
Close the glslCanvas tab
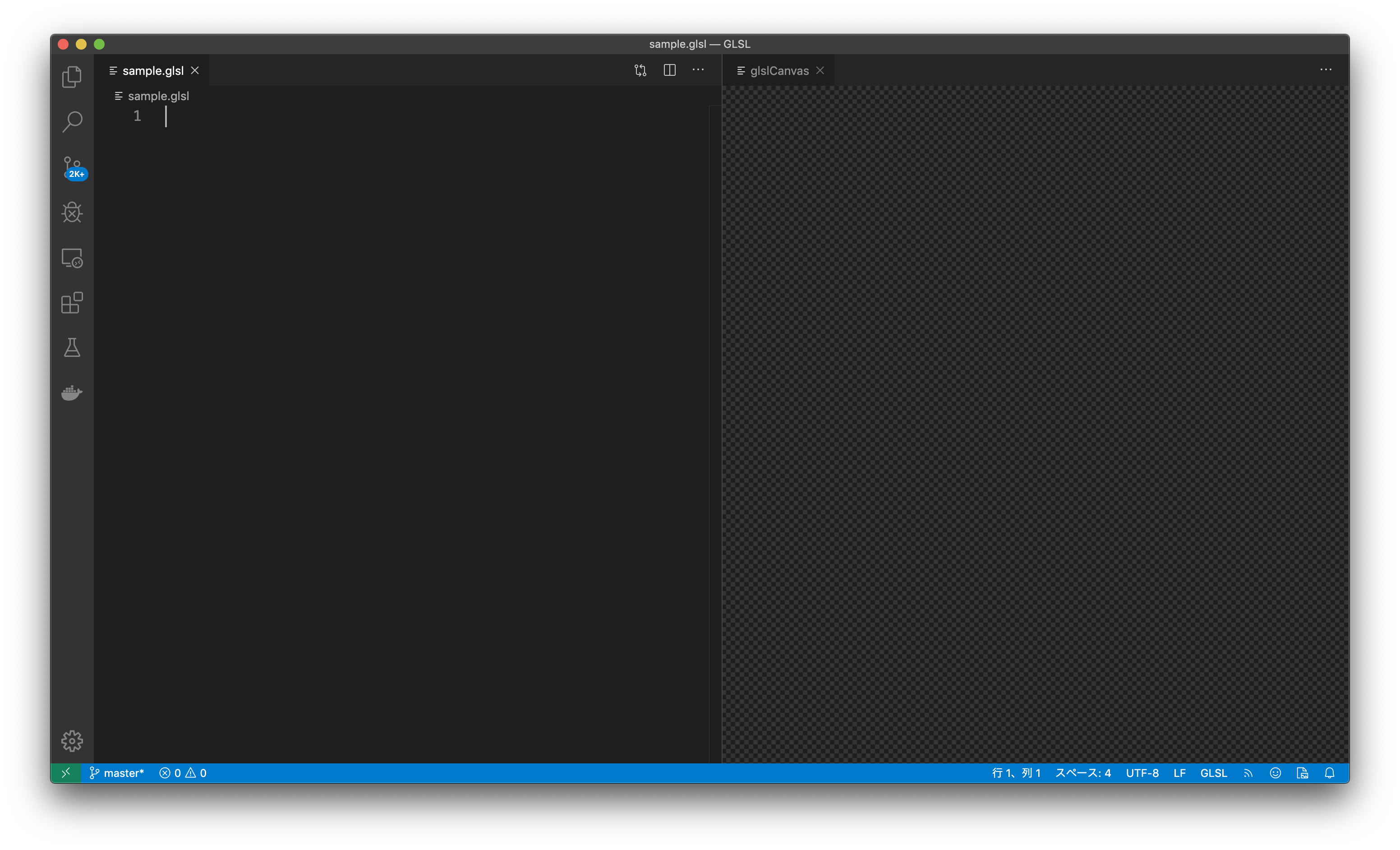820,70
